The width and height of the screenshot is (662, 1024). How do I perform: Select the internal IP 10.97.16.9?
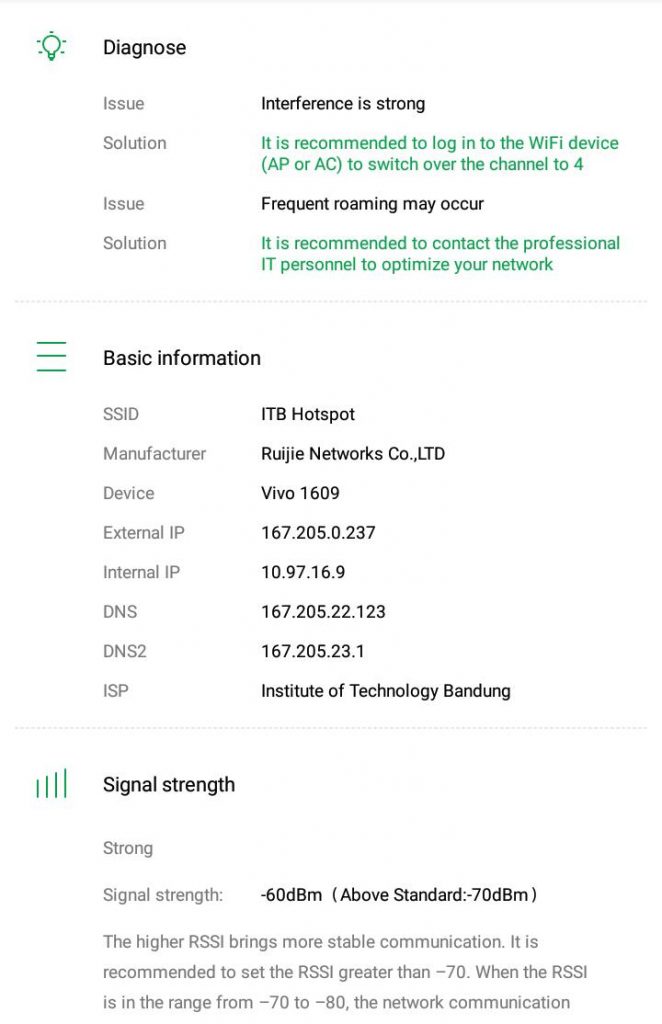[303, 572]
